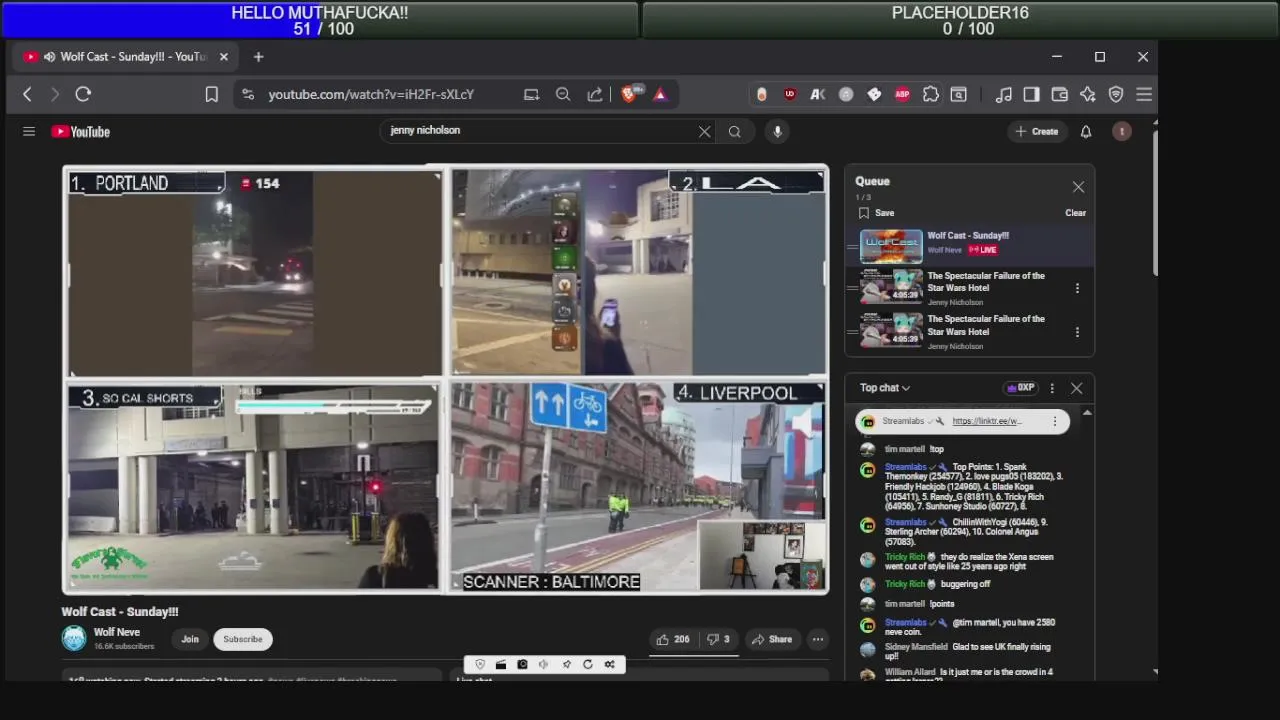This screenshot has height=720, width=1280.
Task: Open the extensions puzzle-piece menu
Action: [x=930, y=94]
